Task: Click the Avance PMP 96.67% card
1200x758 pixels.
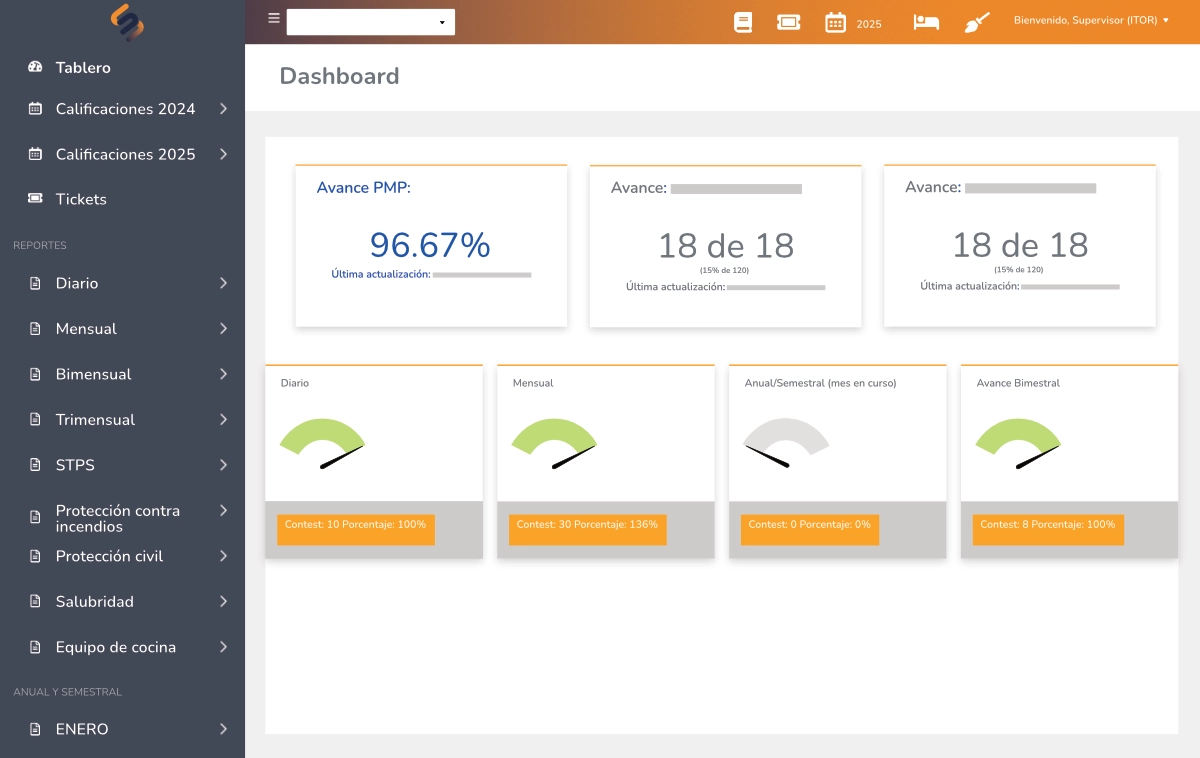Action: point(431,246)
